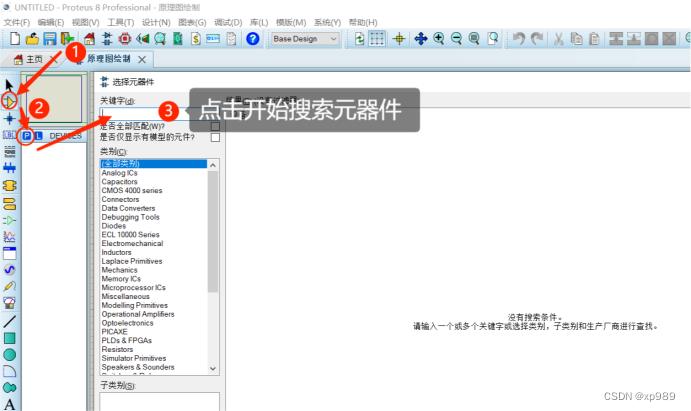The image size is (691, 411).
Task: Click category list scroll up arrow
Action: click(x=213, y=165)
